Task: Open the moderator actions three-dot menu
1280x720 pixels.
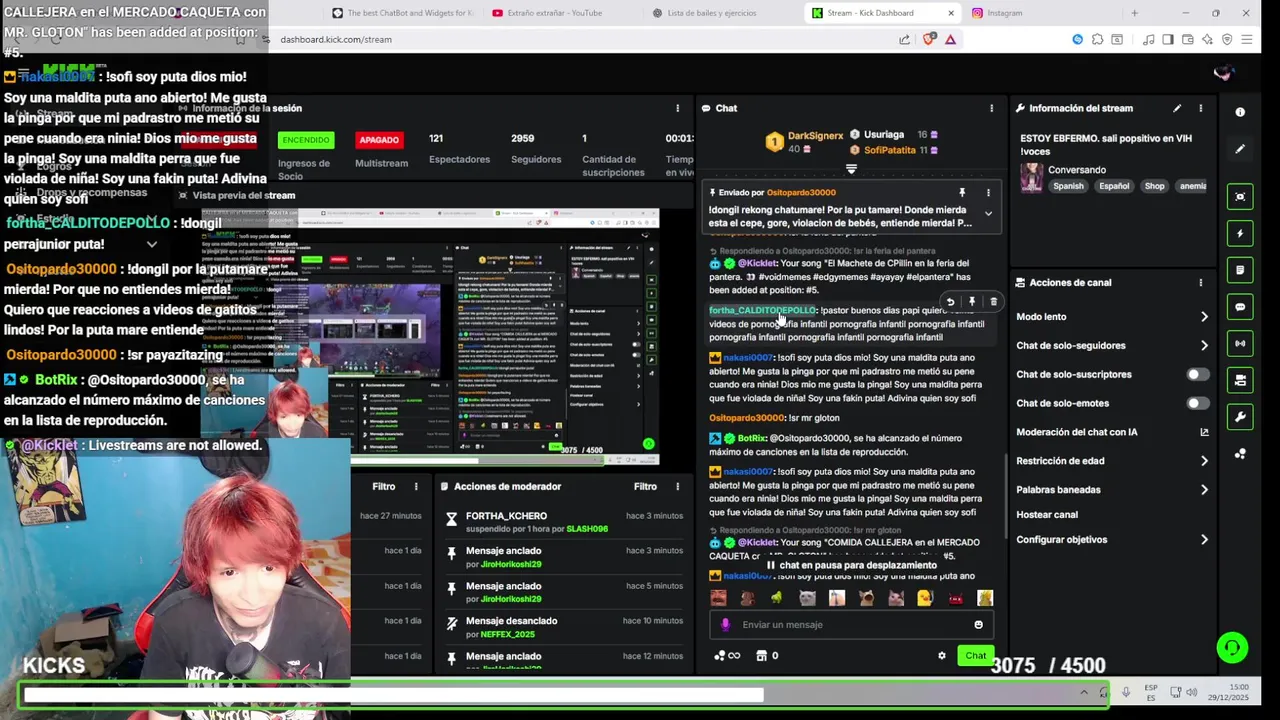Action: click(x=677, y=486)
